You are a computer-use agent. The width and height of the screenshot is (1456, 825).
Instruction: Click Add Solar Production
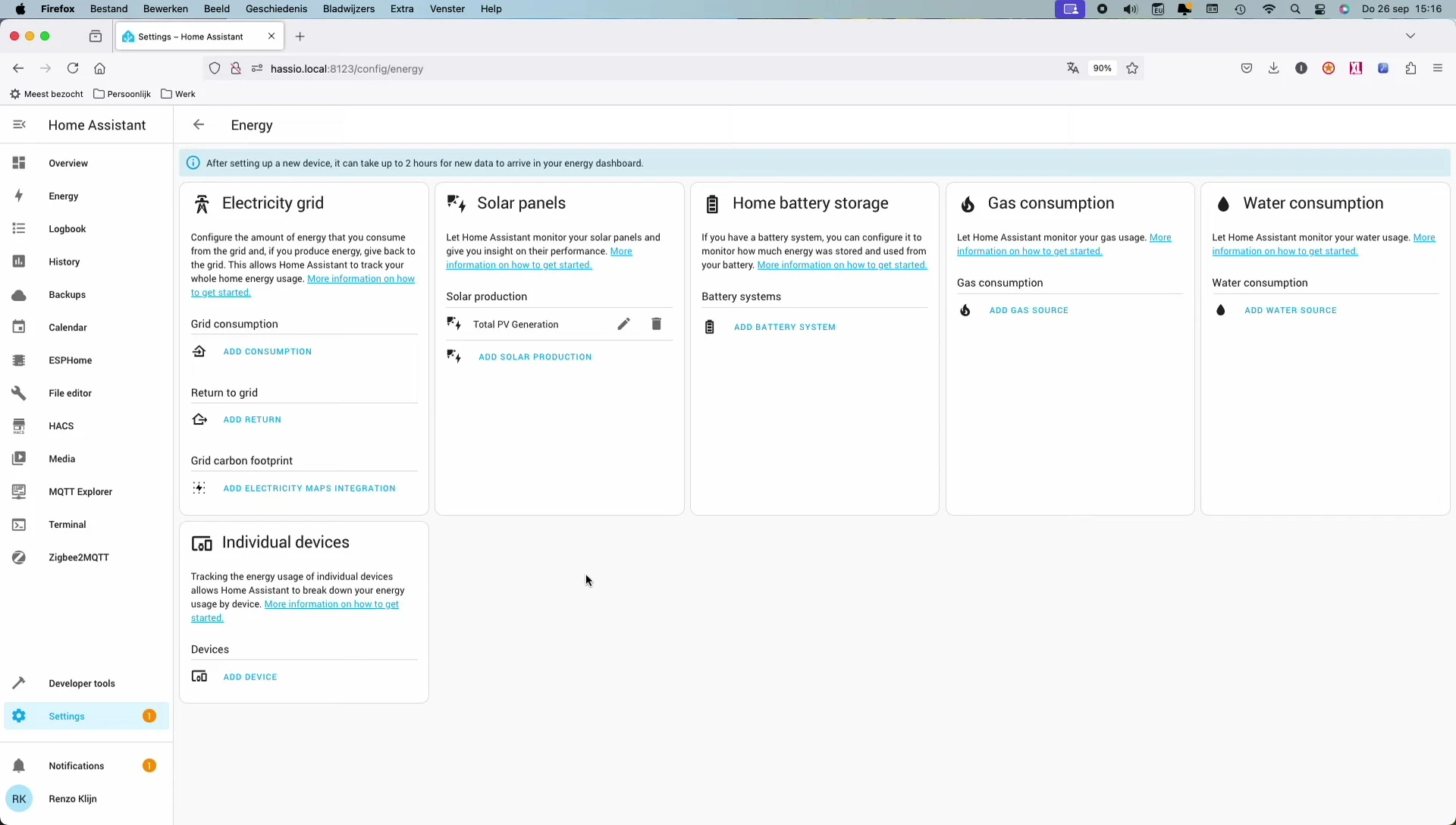(x=535, y=357)
